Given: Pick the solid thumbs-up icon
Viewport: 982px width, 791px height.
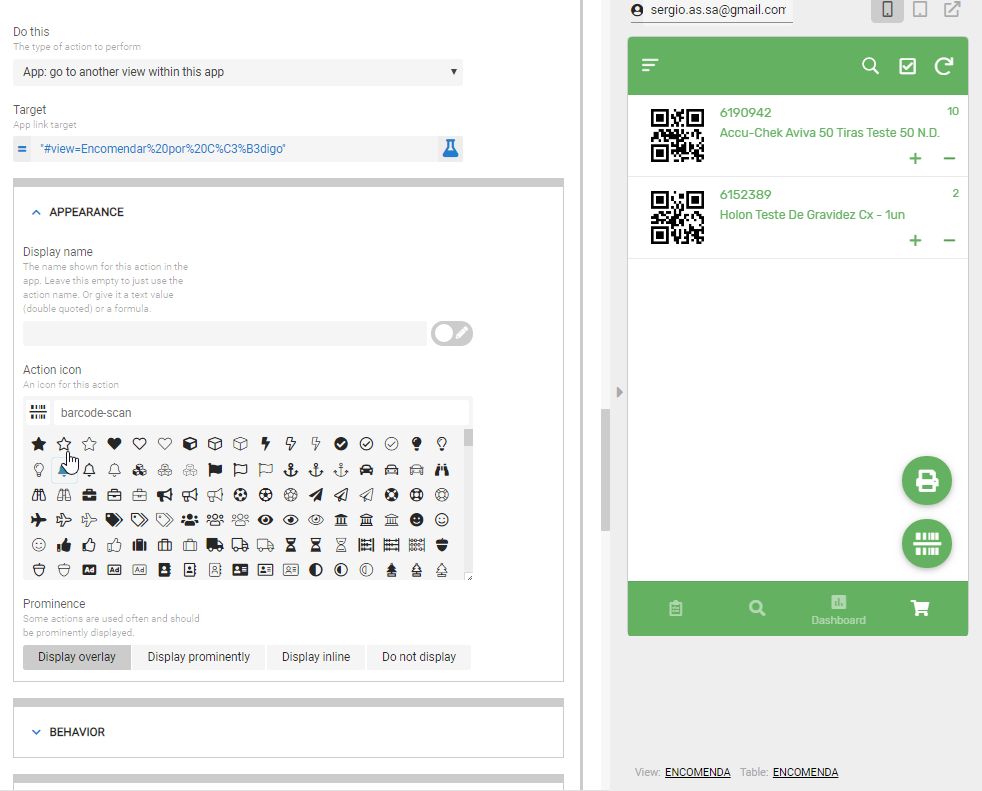Looking at the screenshot, I should point(64,545).
